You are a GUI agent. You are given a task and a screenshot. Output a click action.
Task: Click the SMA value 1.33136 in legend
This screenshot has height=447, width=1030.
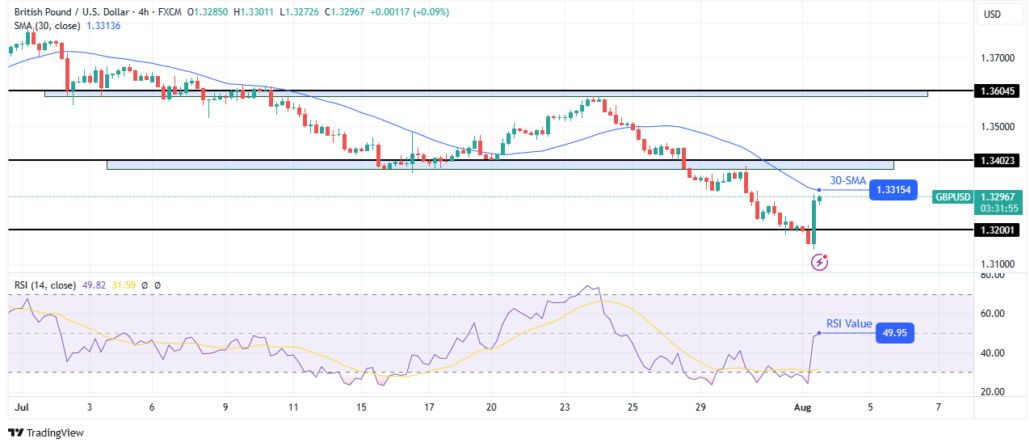103,26
